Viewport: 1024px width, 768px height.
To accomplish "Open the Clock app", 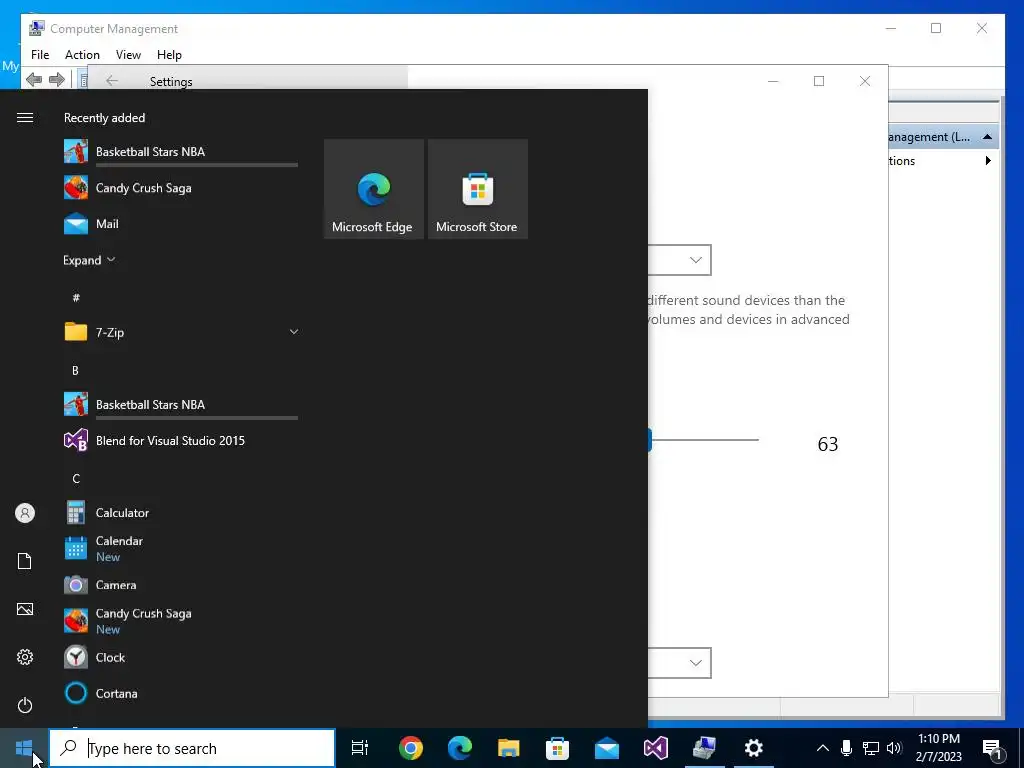I will point(181,658).
